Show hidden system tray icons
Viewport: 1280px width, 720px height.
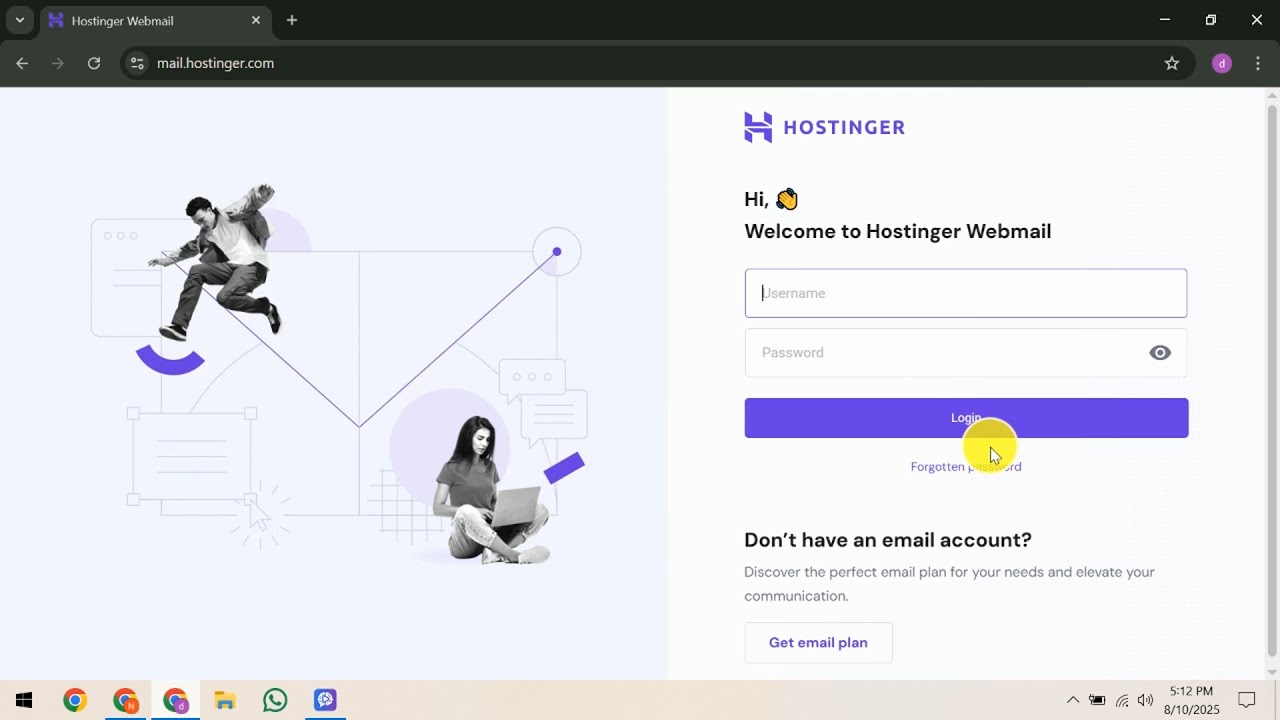1073,700
